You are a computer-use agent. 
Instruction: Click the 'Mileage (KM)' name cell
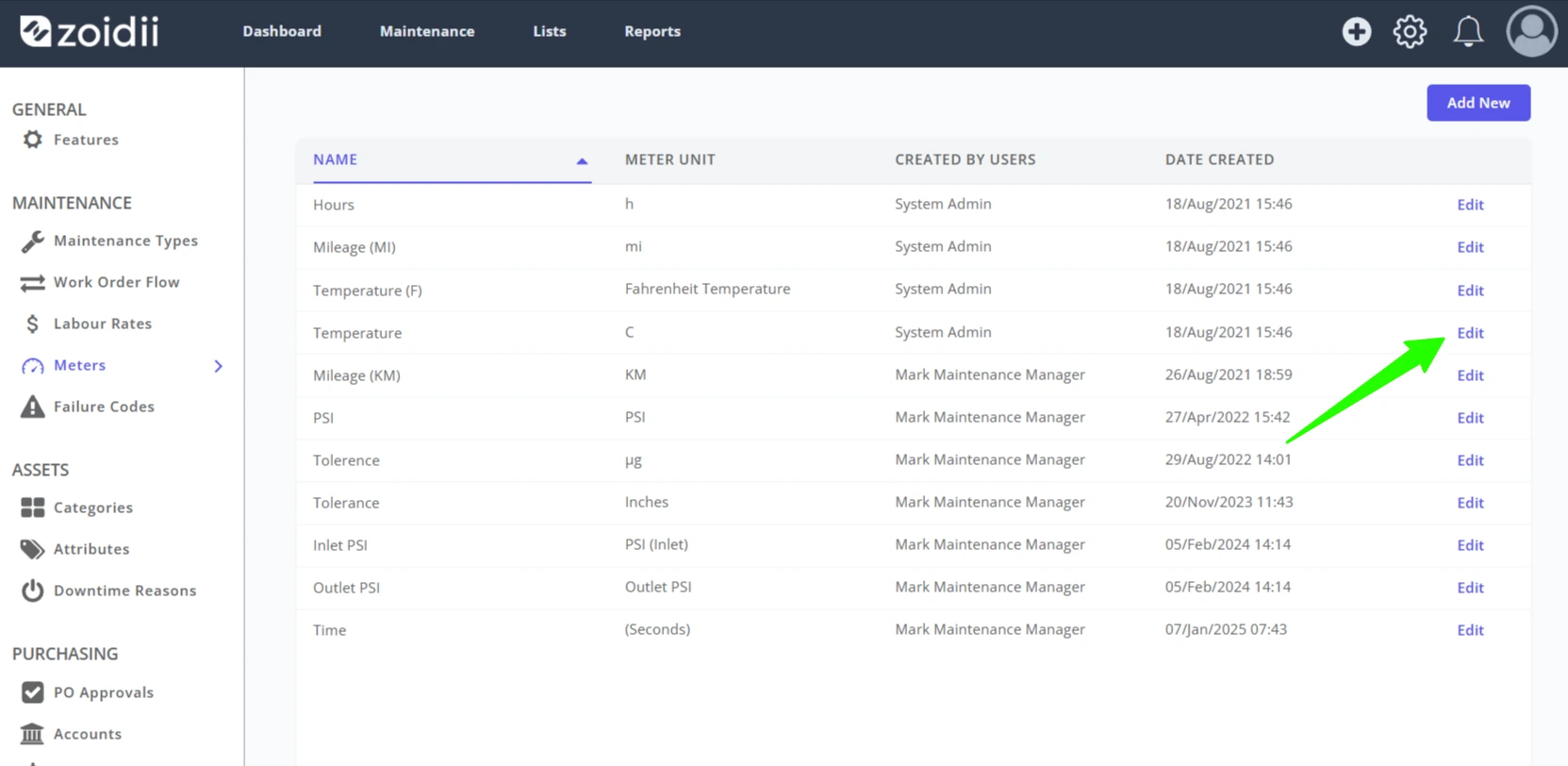coord(356,375)
